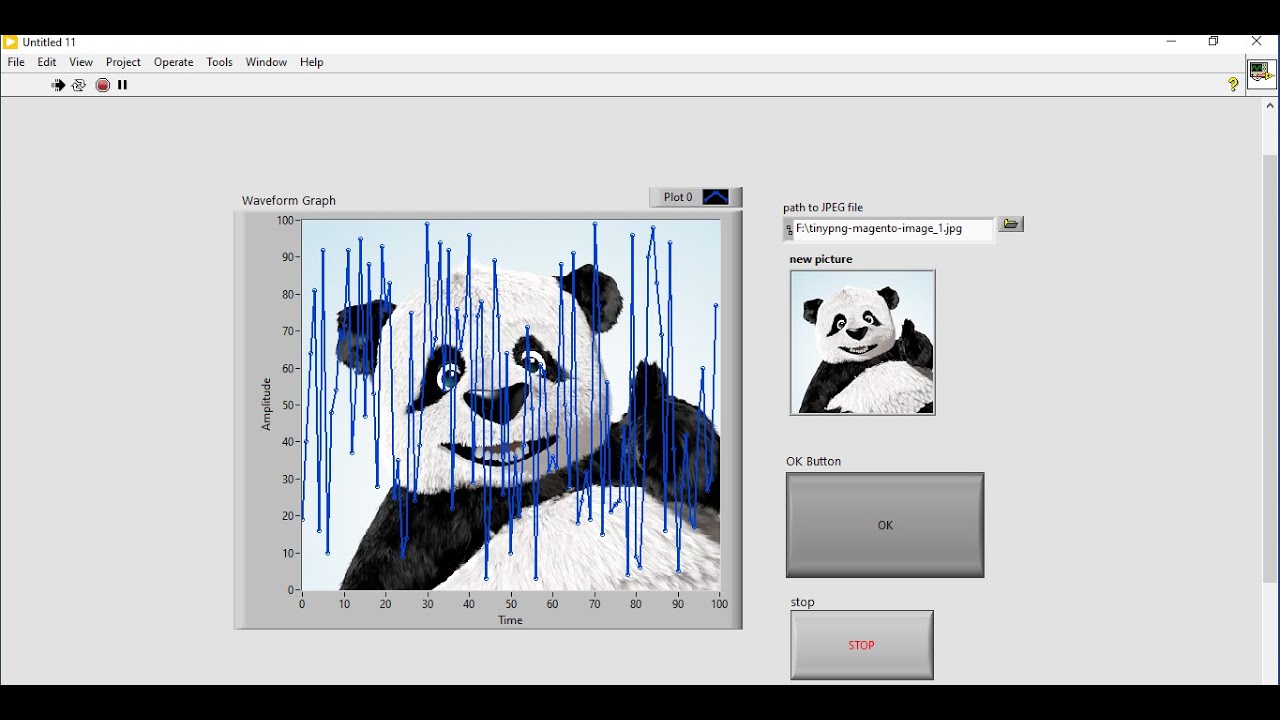
Task: Click Plot 0 legend line sample
Action: (x=716, y=197)
